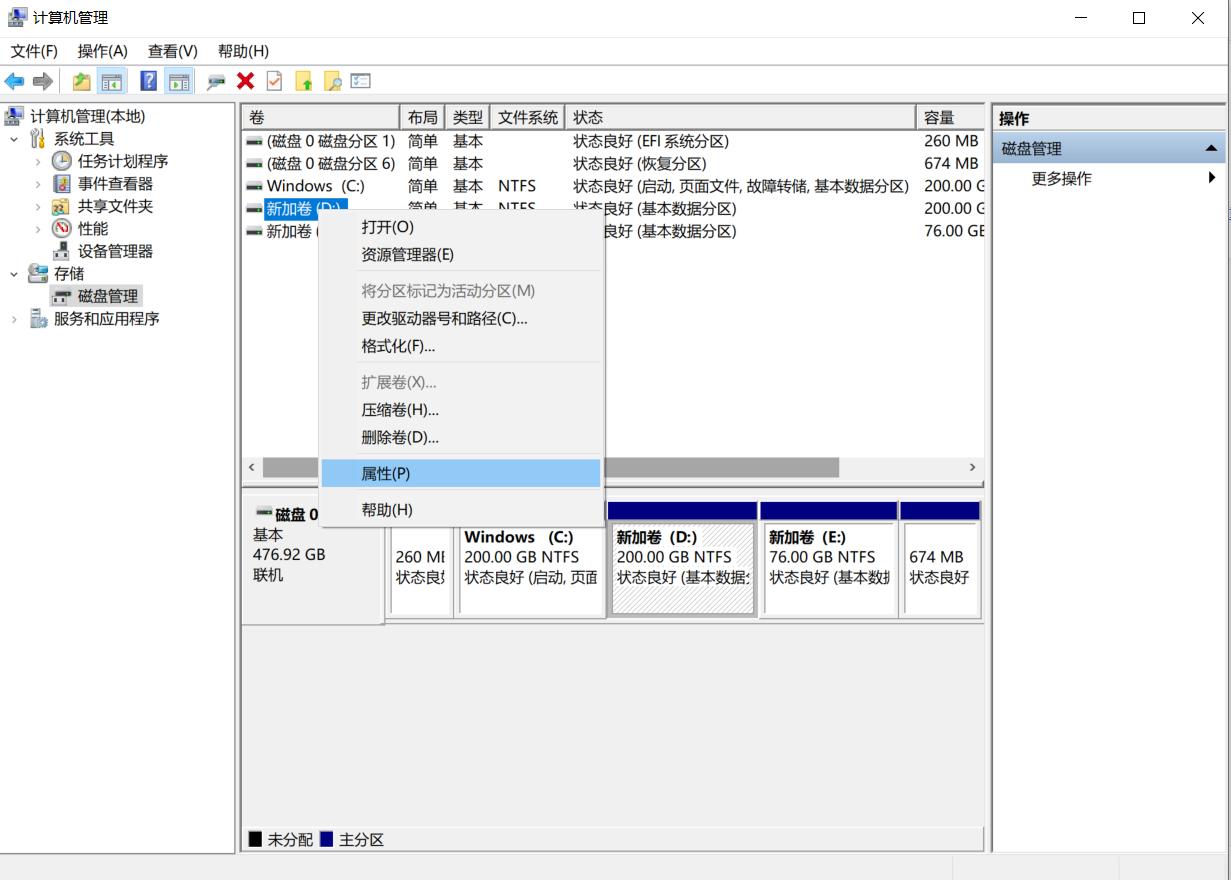The width and height of the screenshot is (1231, 880).
Task: Open the 操作(A) menu in menu bar
Action: pyautogui.click(x=102, y=51)
